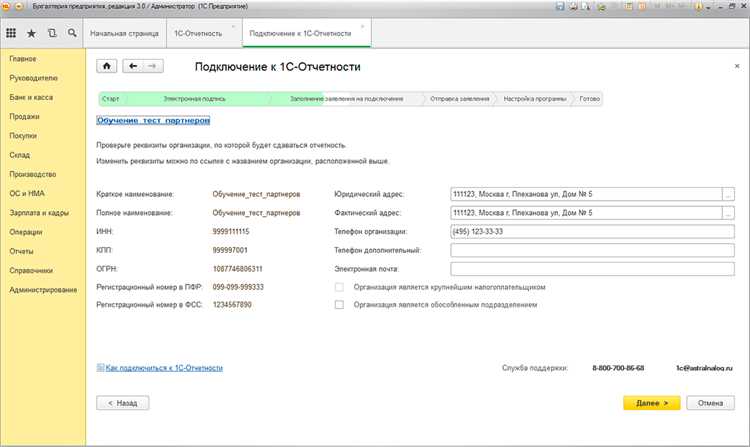750x447 pixels.
Task: Open Производство section
Action: point(33,174)
